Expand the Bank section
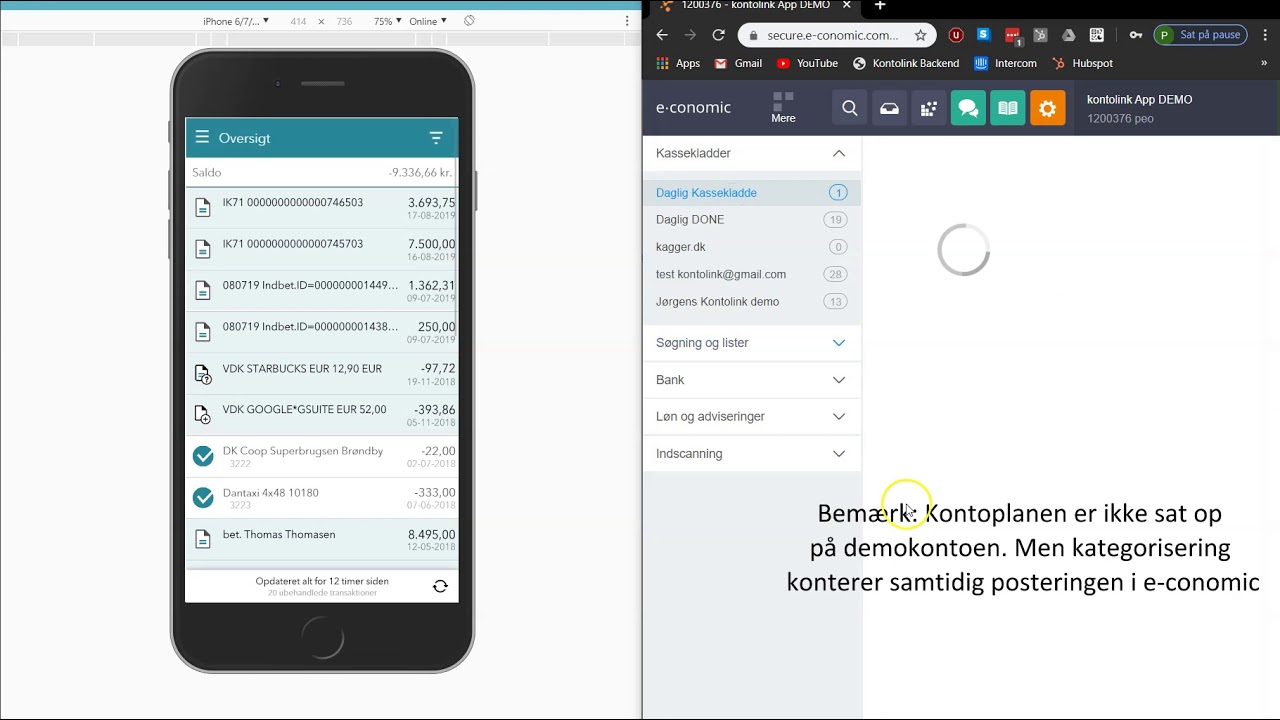Image resolution: width=1280 pixels, height=720 pixels. [x=839, y=380]
